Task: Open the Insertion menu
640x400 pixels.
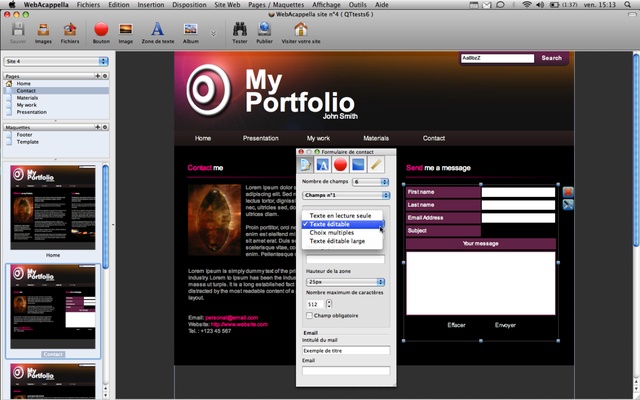Action: pos(151,5)
